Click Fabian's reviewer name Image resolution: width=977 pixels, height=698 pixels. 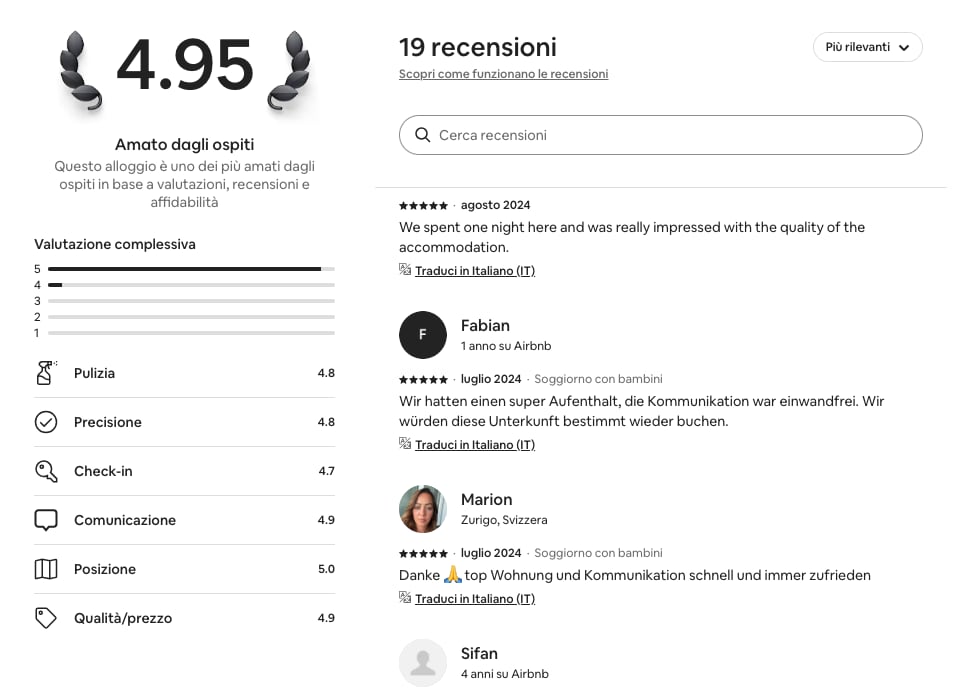485,325
